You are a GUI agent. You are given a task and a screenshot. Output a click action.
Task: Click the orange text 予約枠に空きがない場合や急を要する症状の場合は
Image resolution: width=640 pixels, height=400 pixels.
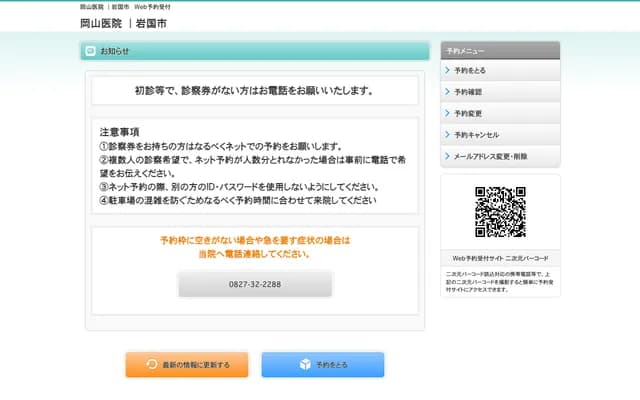(x=255, y=240)
